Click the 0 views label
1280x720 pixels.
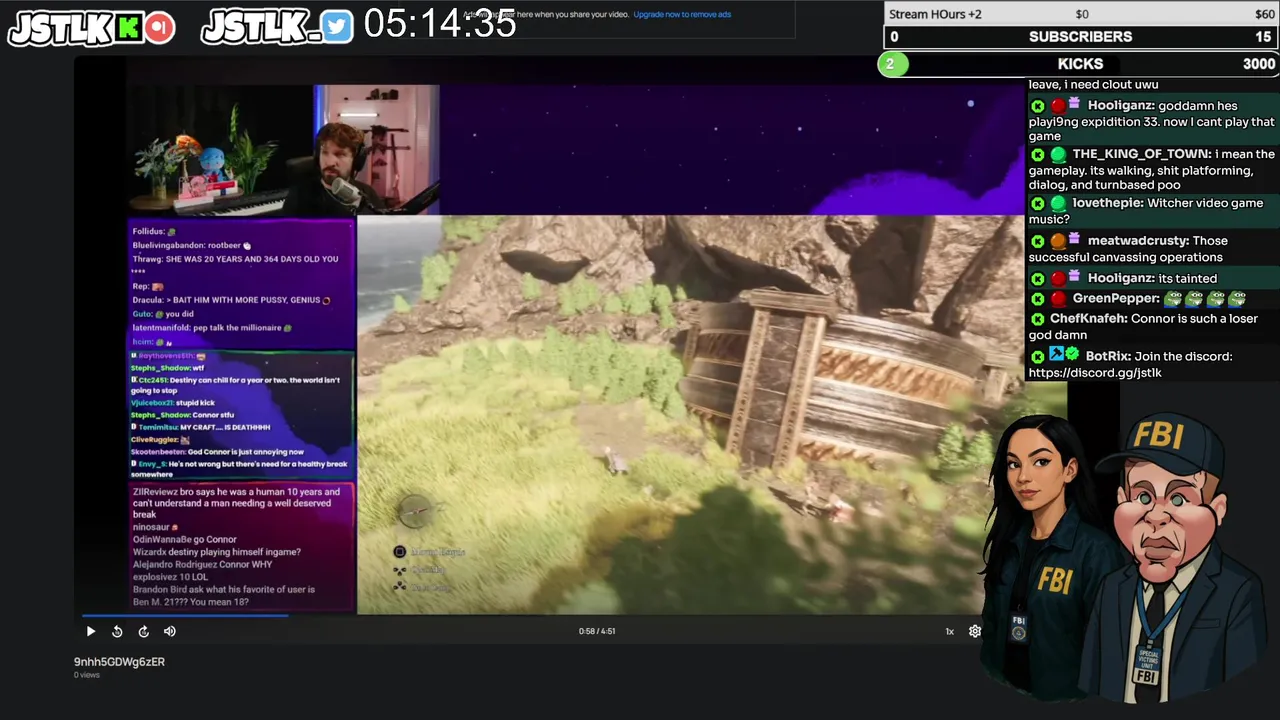tap(87, 675)
